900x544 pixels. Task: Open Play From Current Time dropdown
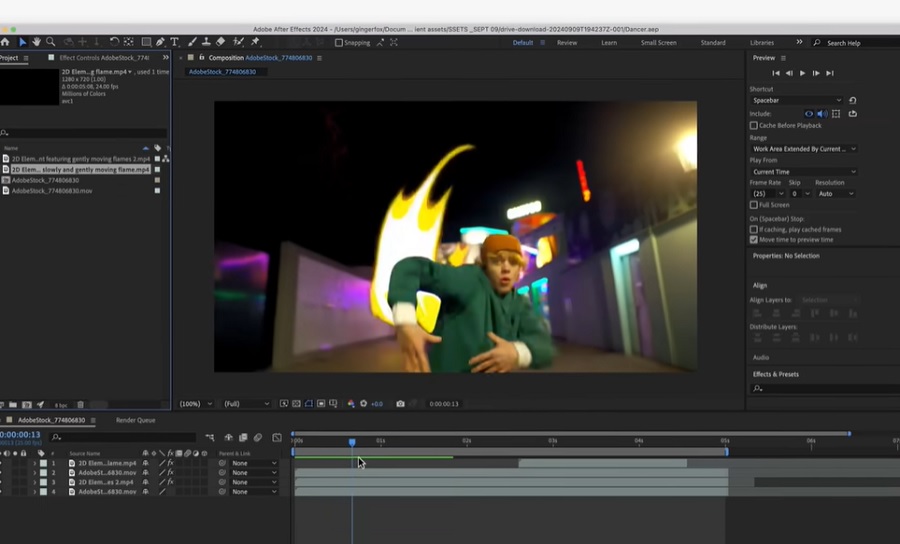tap(804, 172)
